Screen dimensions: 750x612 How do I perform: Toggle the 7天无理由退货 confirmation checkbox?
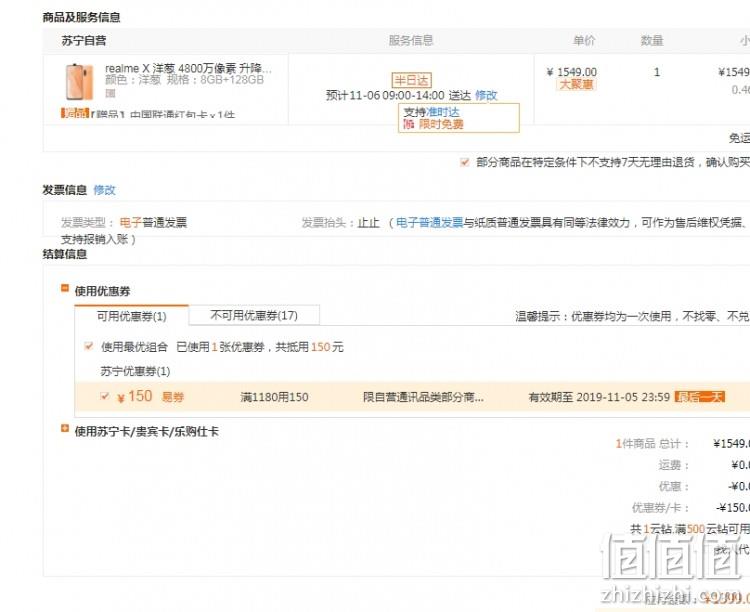coord(464,162)
